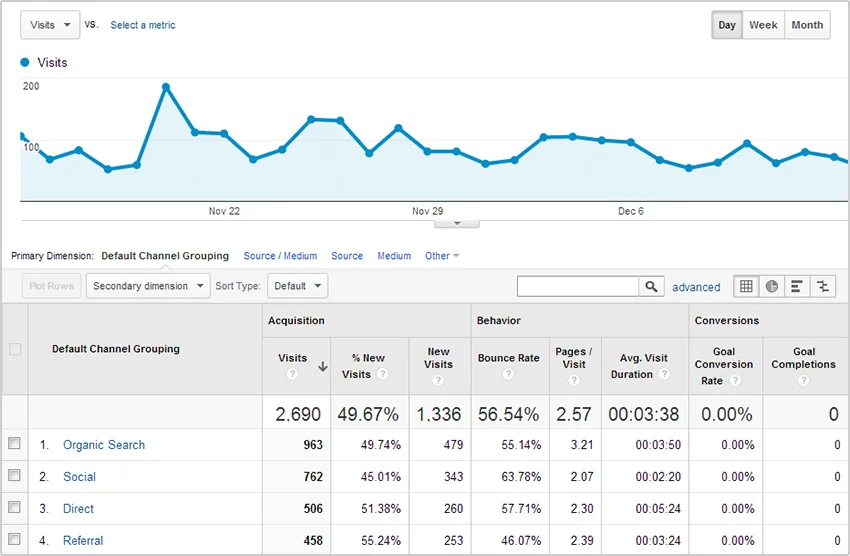Select Source / Medium primary dimension
This screenshot has height=556, width=850.
coord(280,256)
